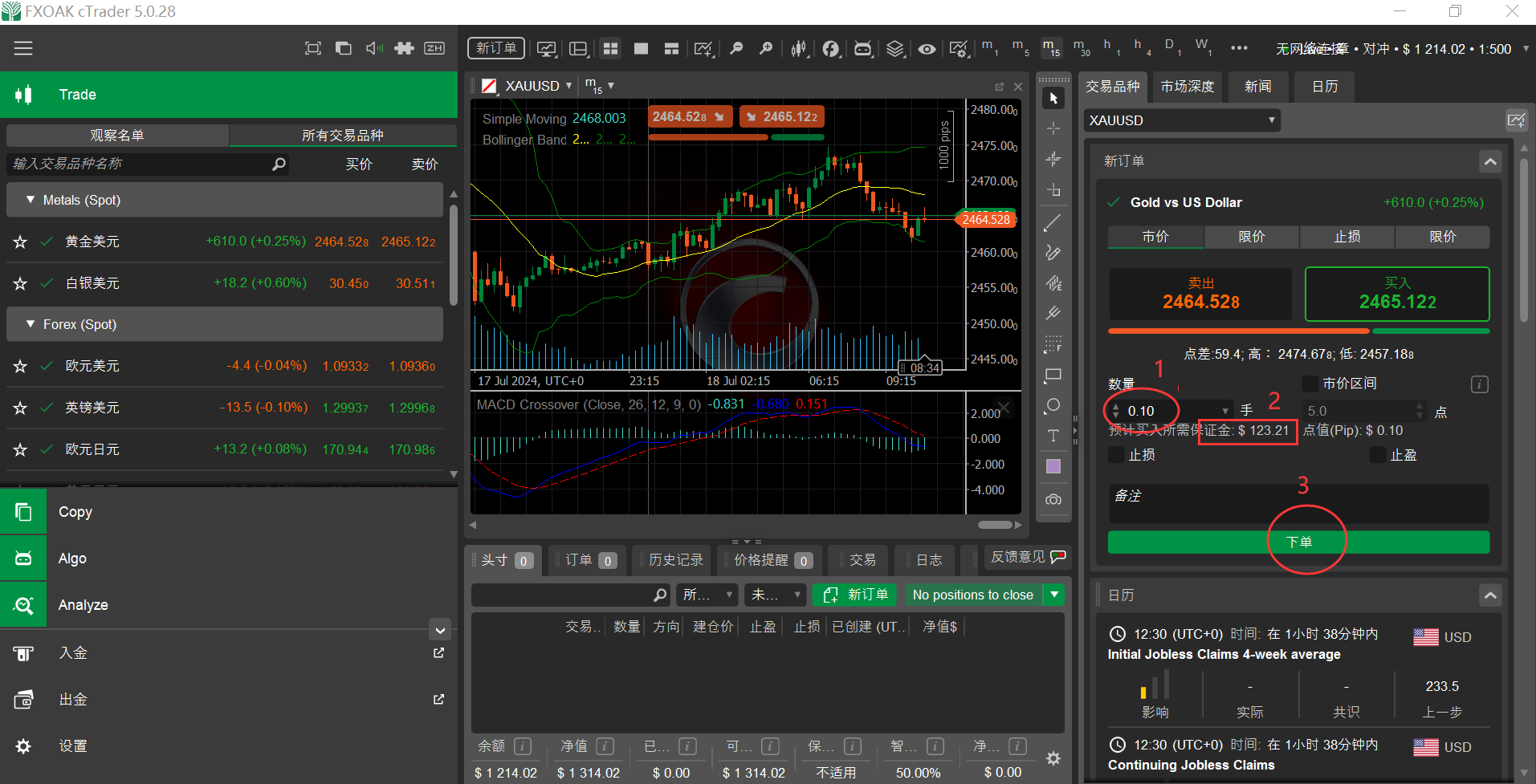The height and width of the screenshot is (784, 1536).
Task: Take chart screenshot with camera icon
Action: coord(1053,499)
